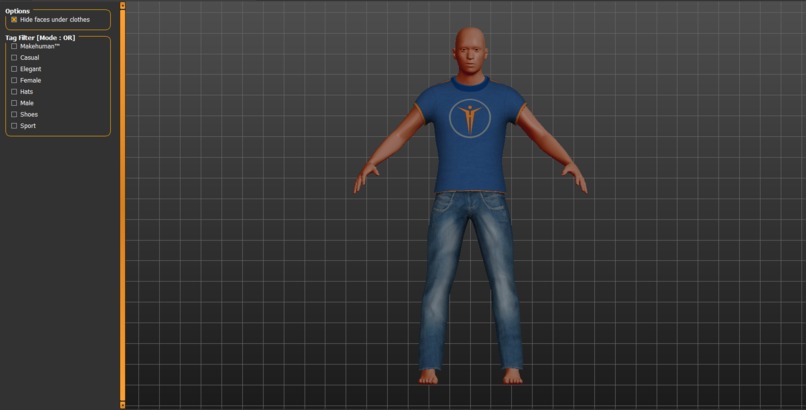Viewport: 806px width, 410px height.
Task: Click the Tag Filter [Mode : OR] header
Action: click(40, 38)
